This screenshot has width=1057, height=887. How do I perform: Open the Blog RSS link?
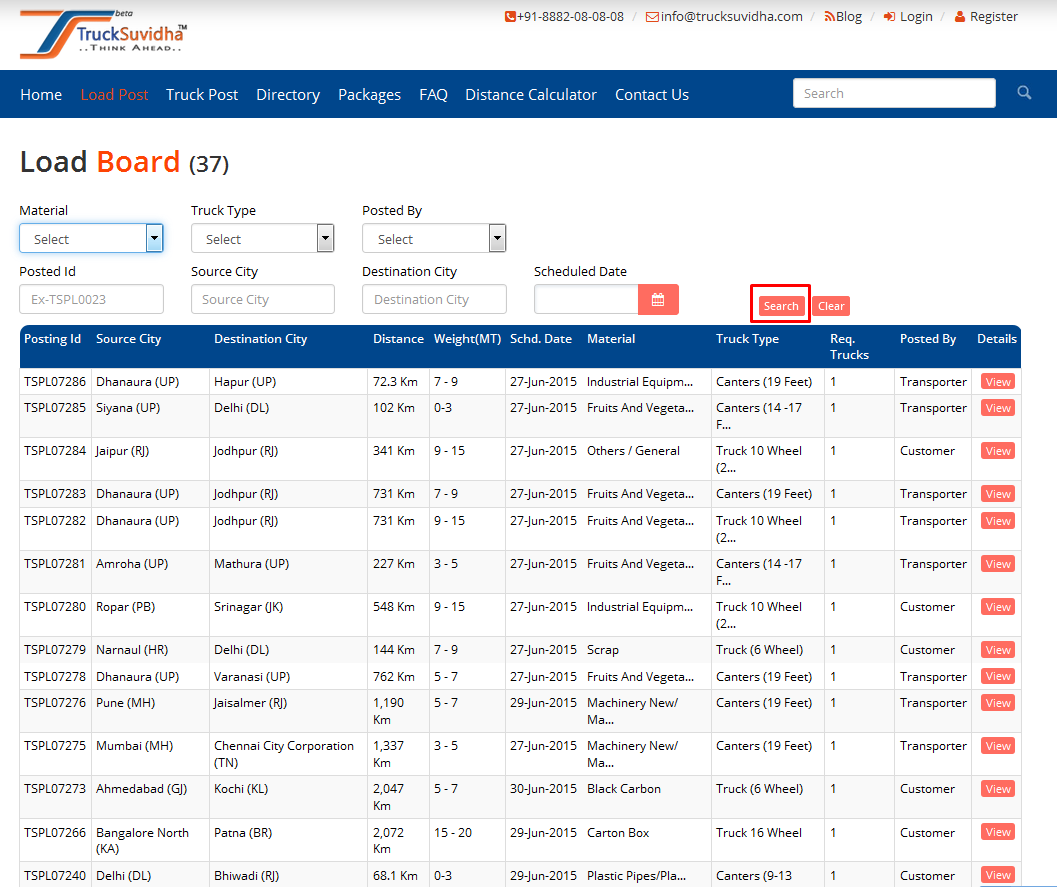click(x=843, y=16)
